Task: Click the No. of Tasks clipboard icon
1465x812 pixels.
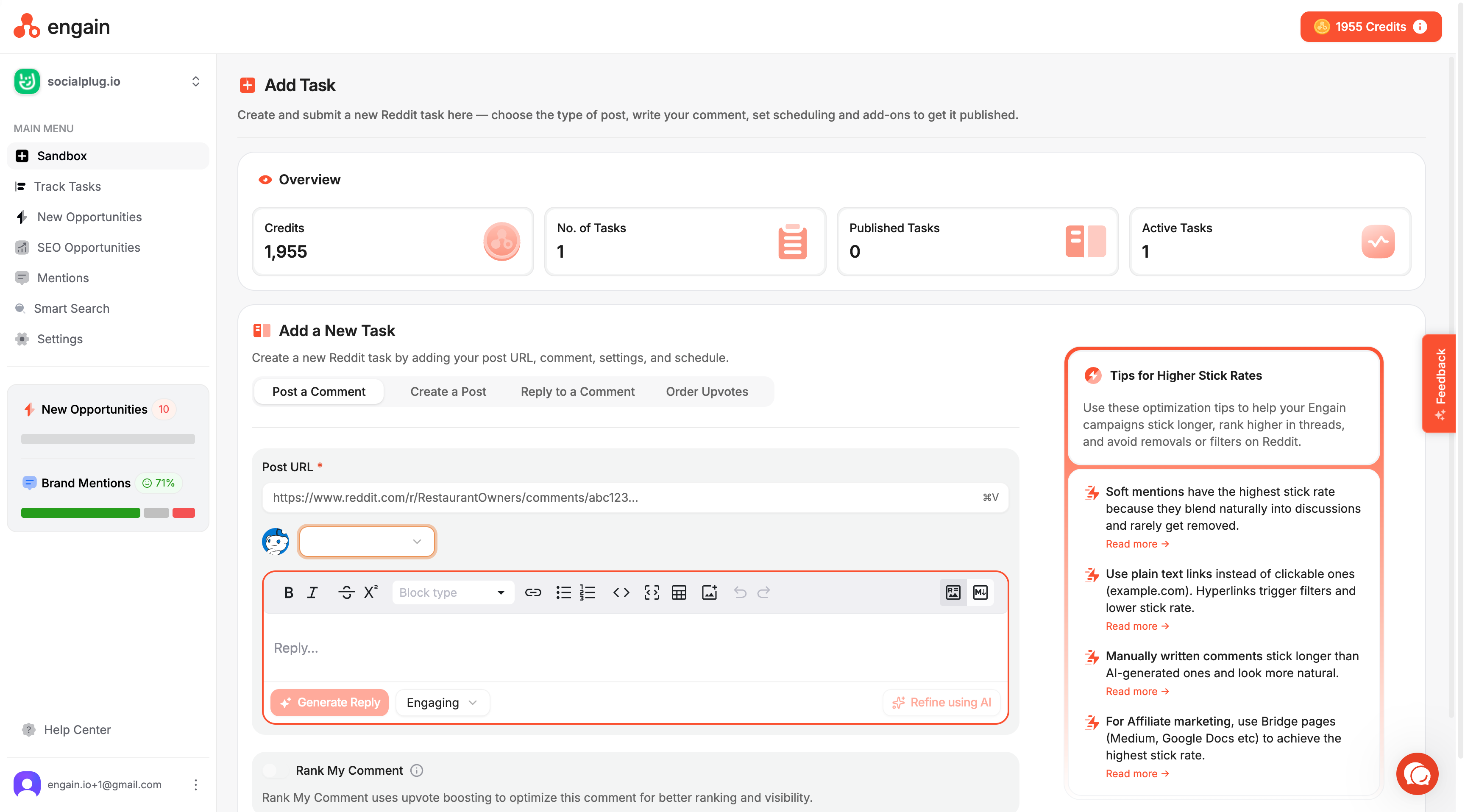Action: [792, 241]
